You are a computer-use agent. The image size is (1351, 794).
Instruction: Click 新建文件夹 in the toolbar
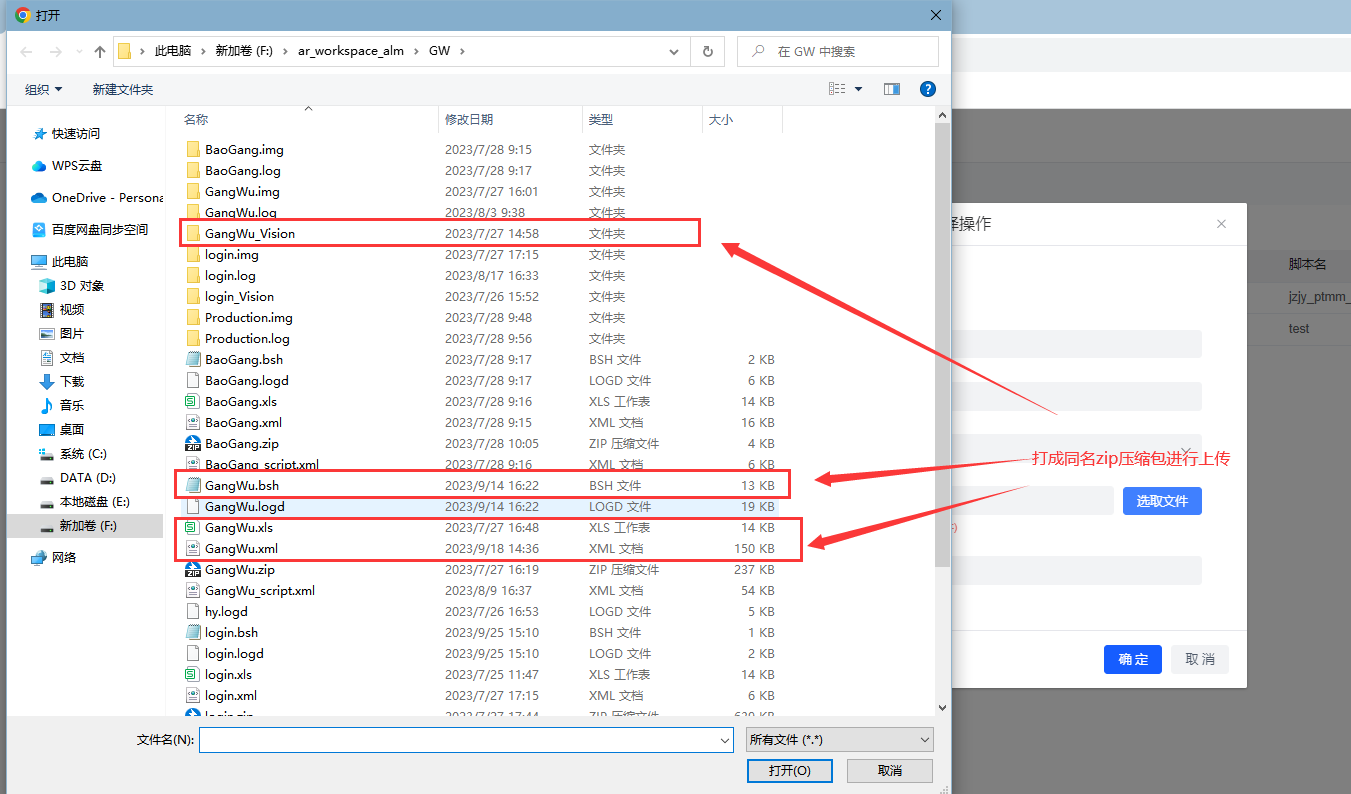click(123, 90)
